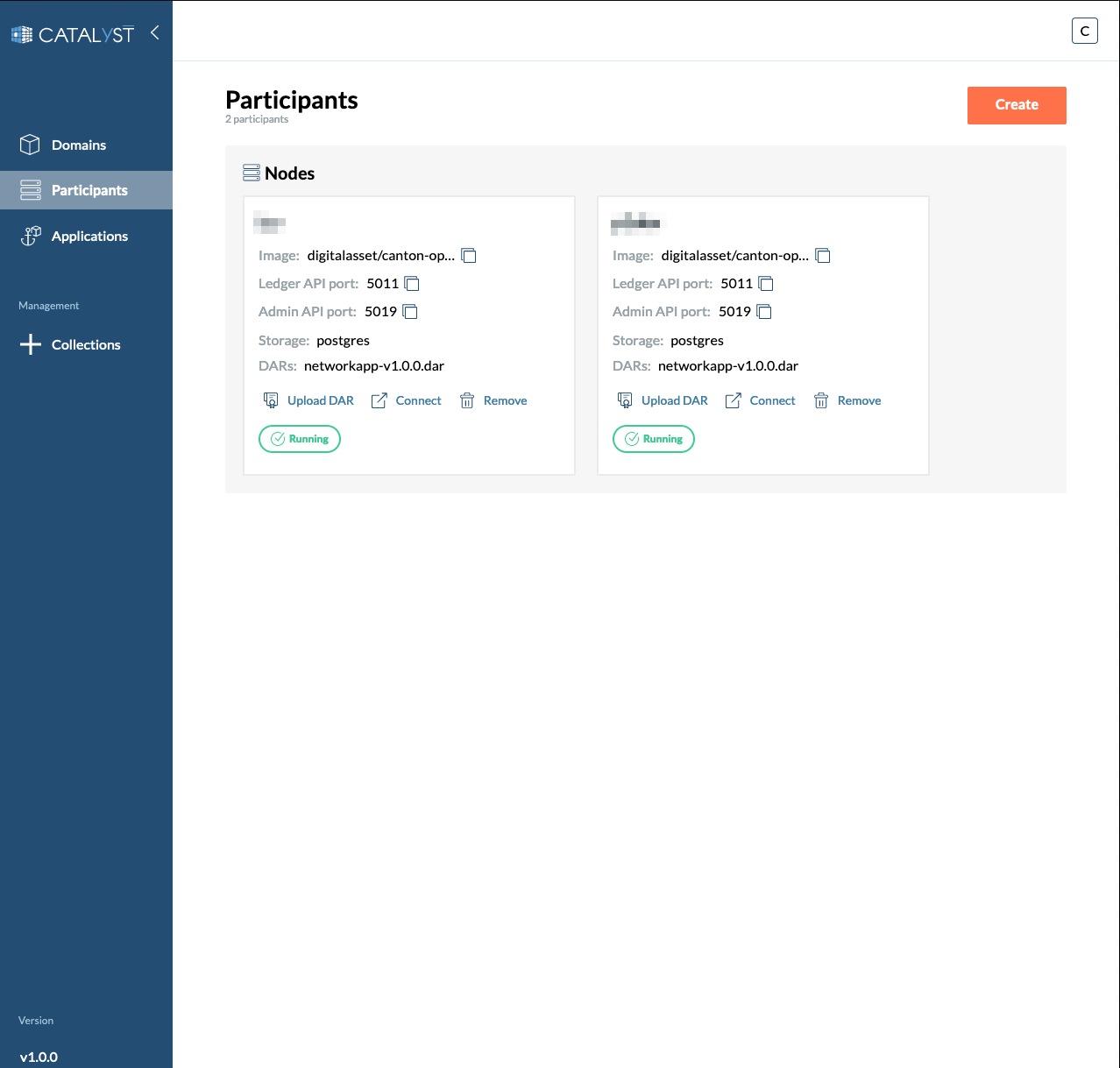Image resolution: width=1120 pixels, height=1068 pixels.
Task: Open the account menu via the C avatar
Action: point(1084,30)
